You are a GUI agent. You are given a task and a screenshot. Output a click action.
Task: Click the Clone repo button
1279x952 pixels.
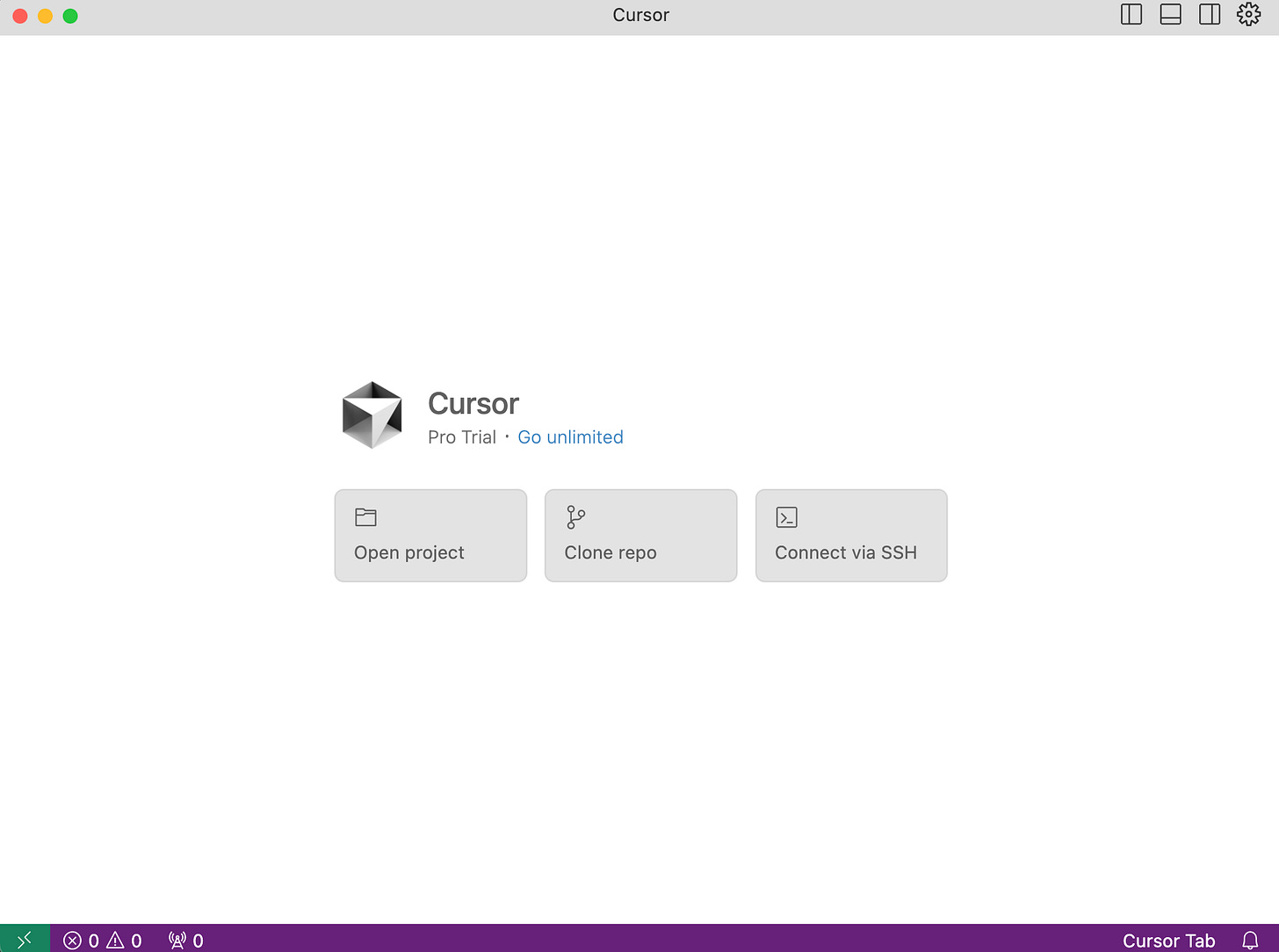[640, 536]
